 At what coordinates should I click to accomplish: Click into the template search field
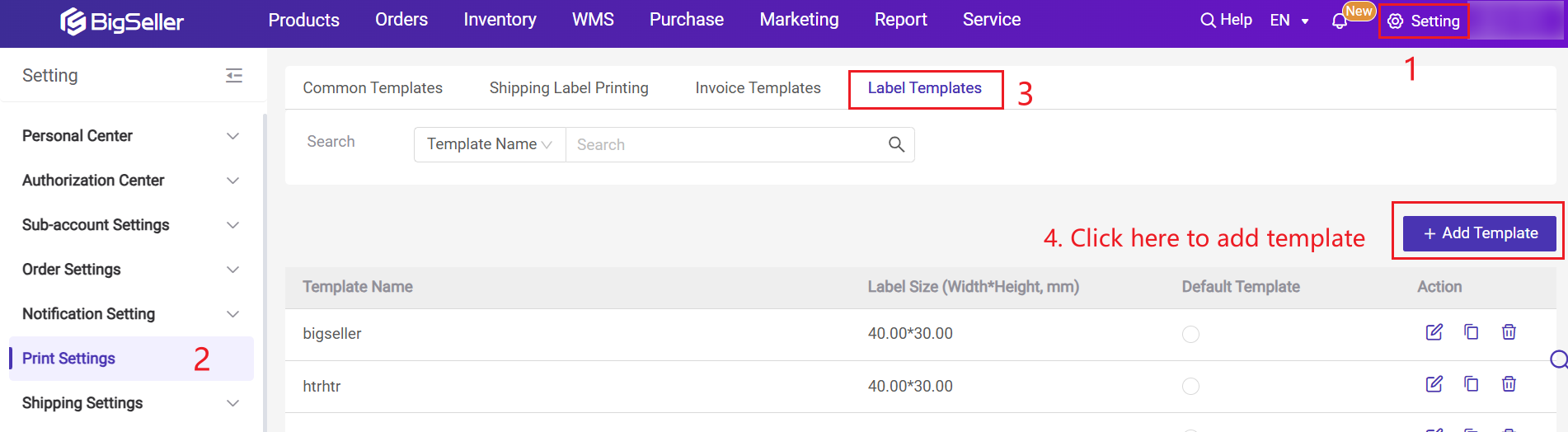pyautogui.click(x=725, y=145)
